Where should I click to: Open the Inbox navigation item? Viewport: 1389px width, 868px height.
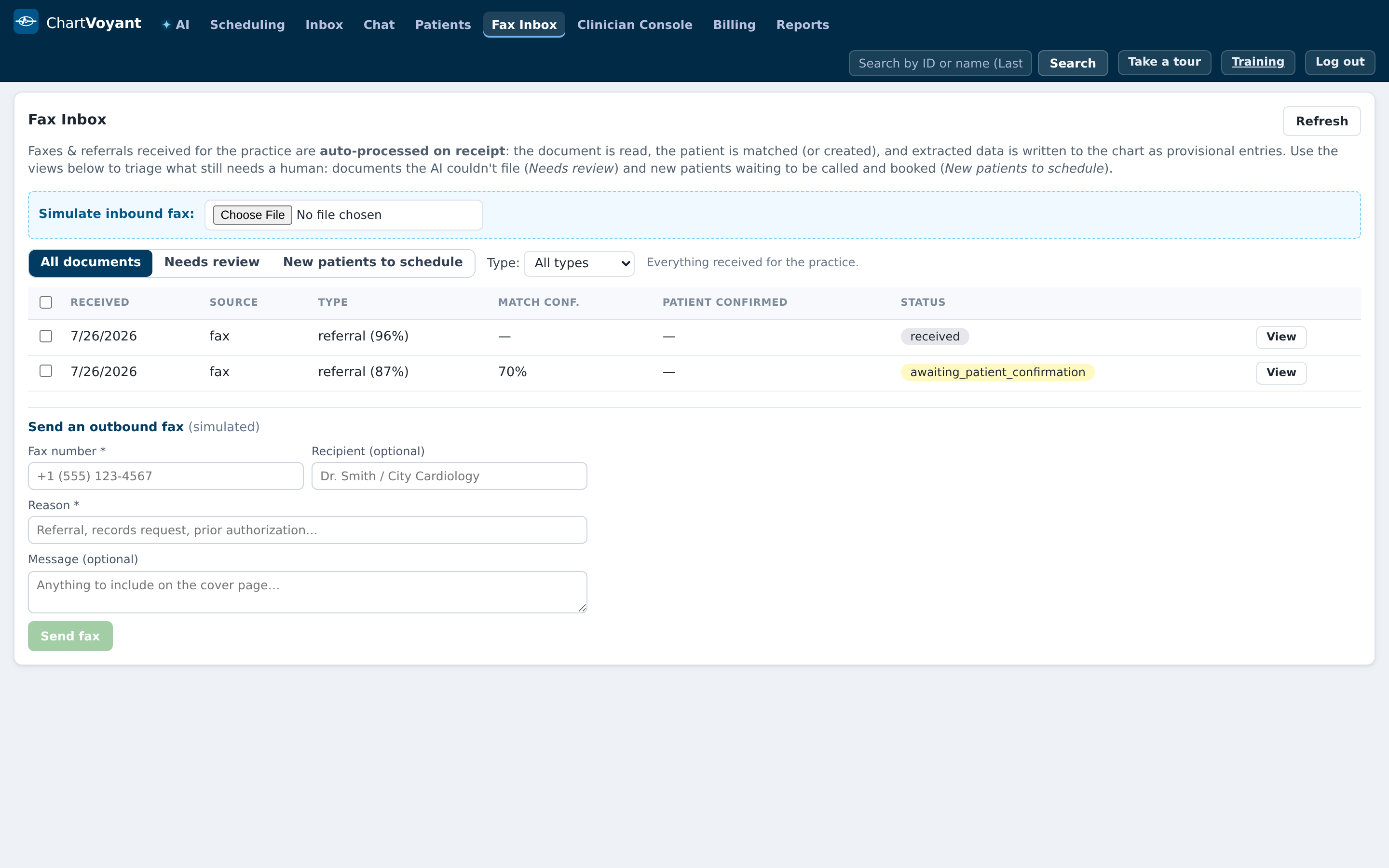point(324,25)
